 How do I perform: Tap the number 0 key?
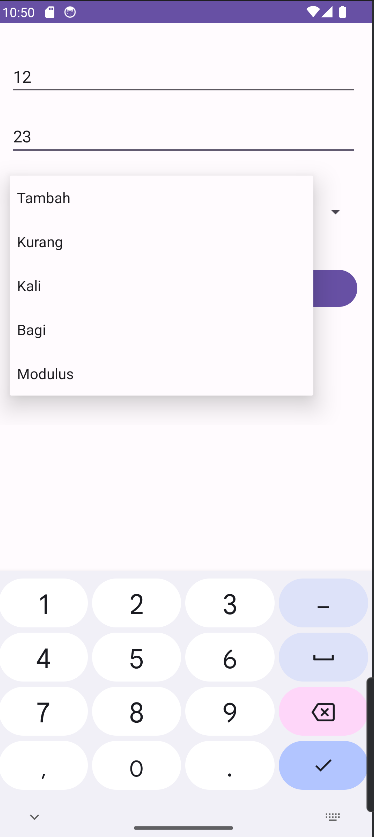pyautogui.click(x=137, y=765)
